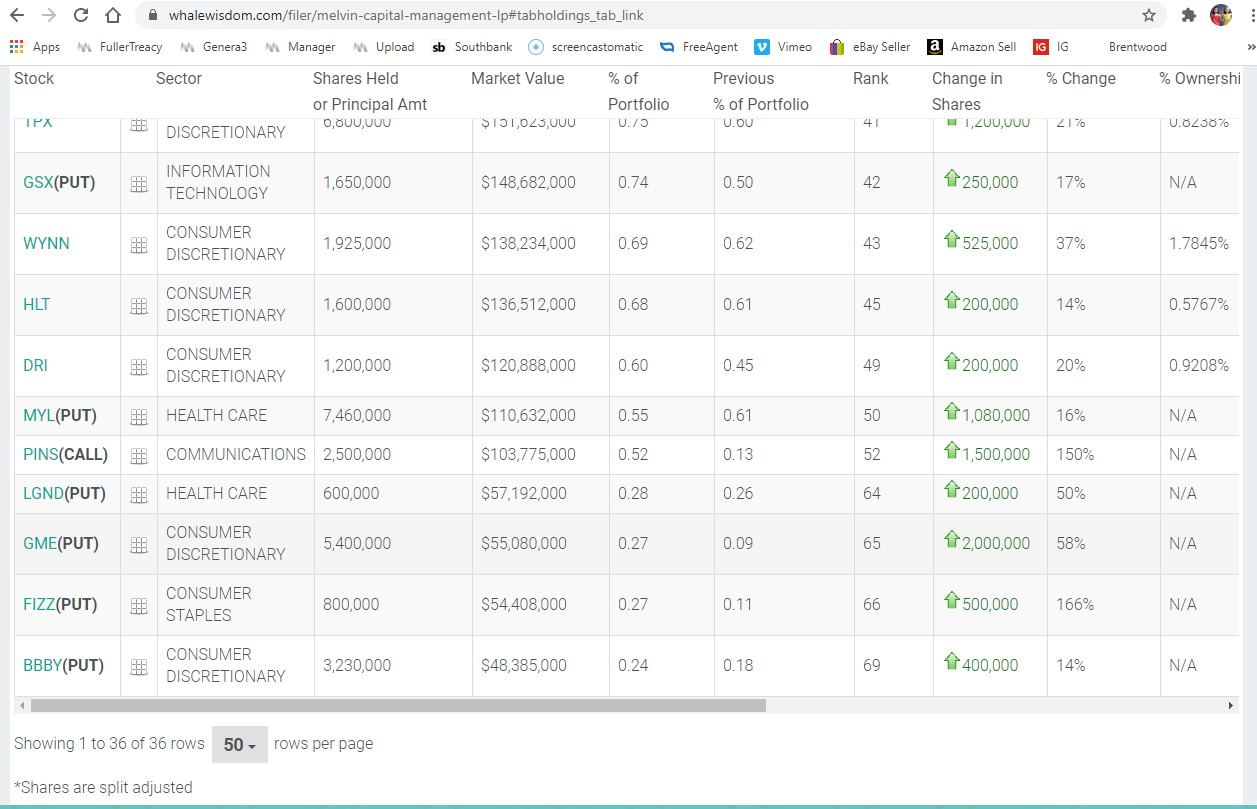
Task: Open the eBay Seller bookmark
Action: click(870, 47)
